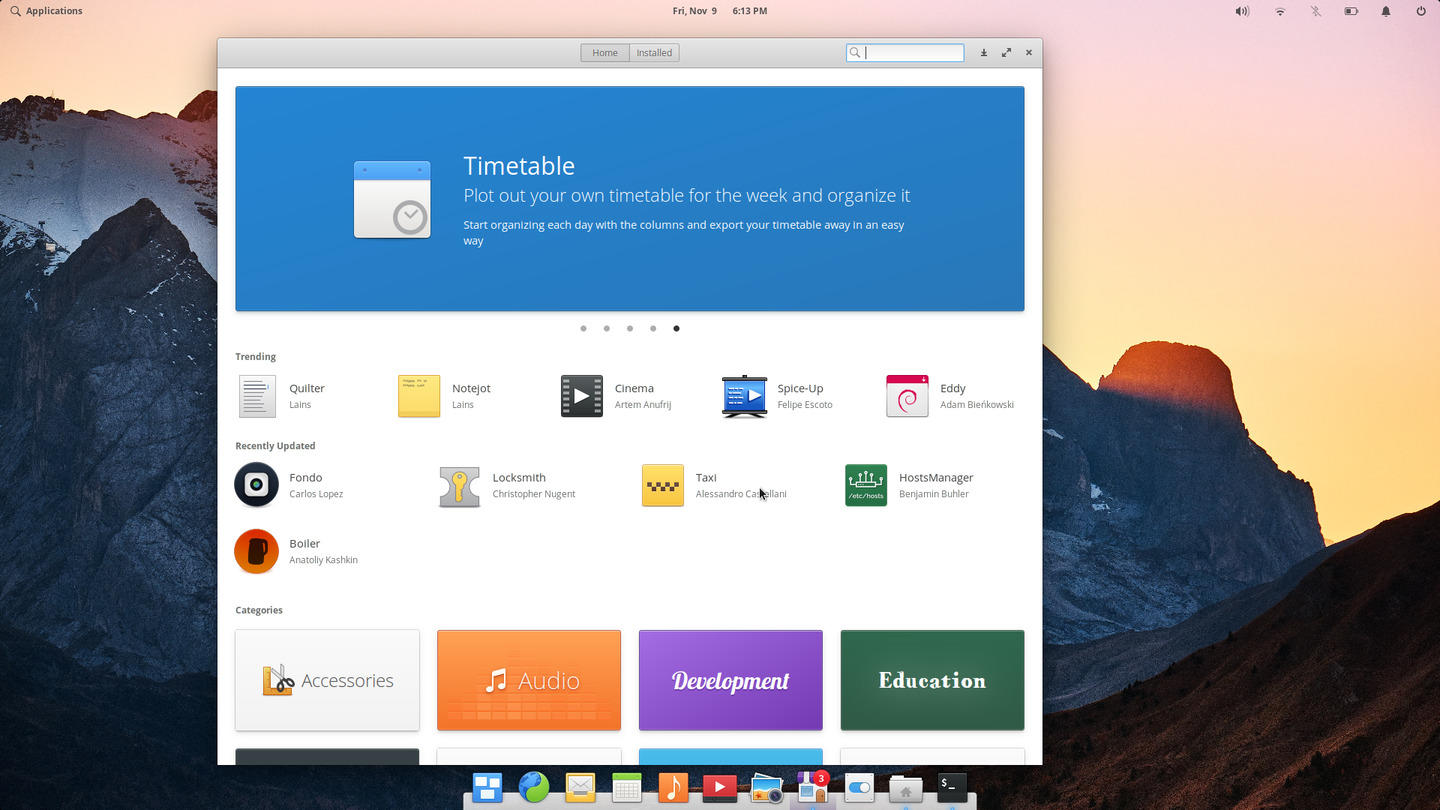Click the Timetable calendar icon in banner

coord(392,199)
